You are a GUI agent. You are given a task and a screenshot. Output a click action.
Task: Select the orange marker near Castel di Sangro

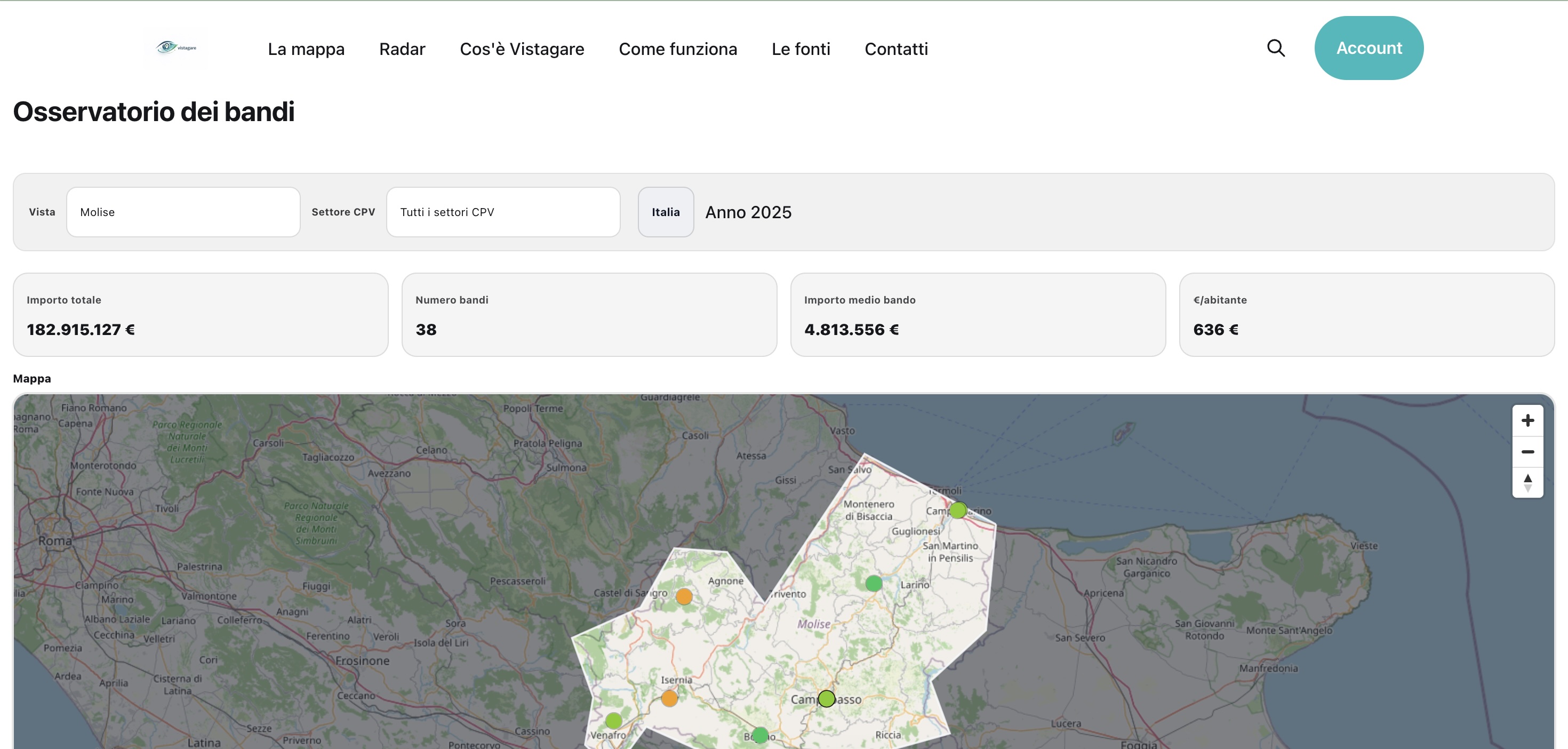tap(684, 596)
